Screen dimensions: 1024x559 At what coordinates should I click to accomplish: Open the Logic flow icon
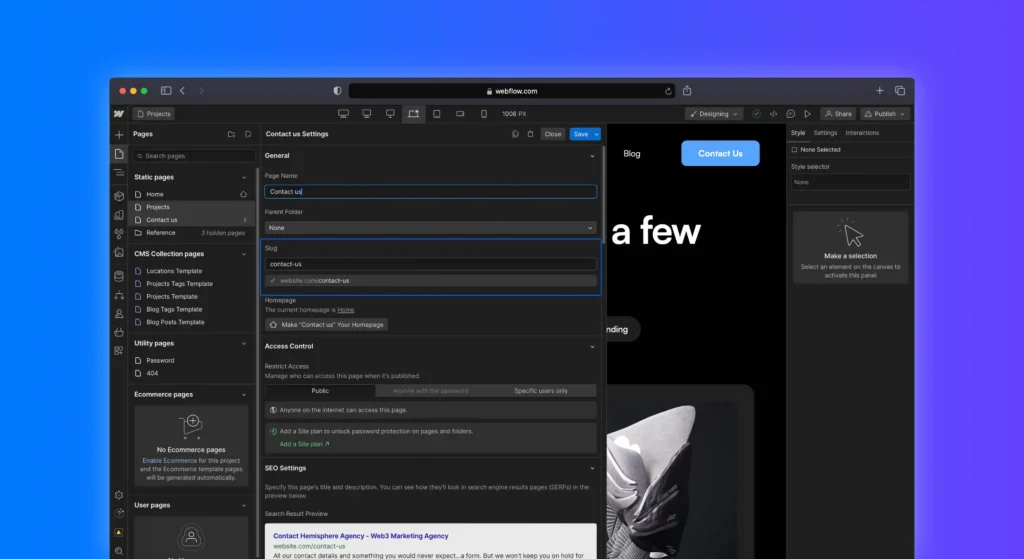(119, 295)
